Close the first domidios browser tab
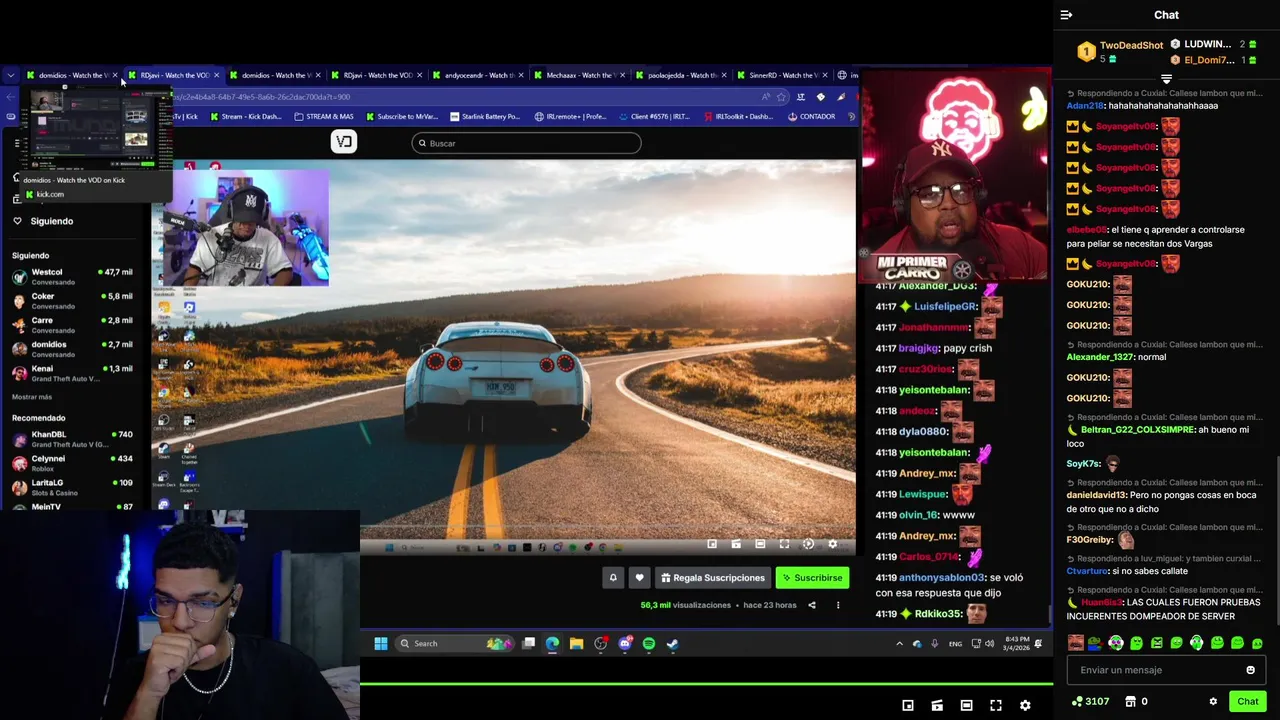Viewport: 1280px width, 720px height. point(115,75)
